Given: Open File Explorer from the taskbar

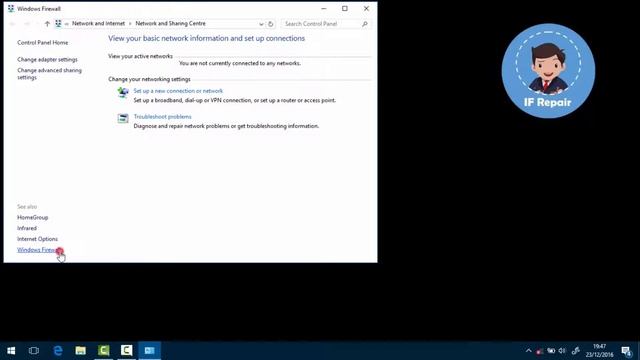Looking at the screenshot, I should (x=80, y=351).
